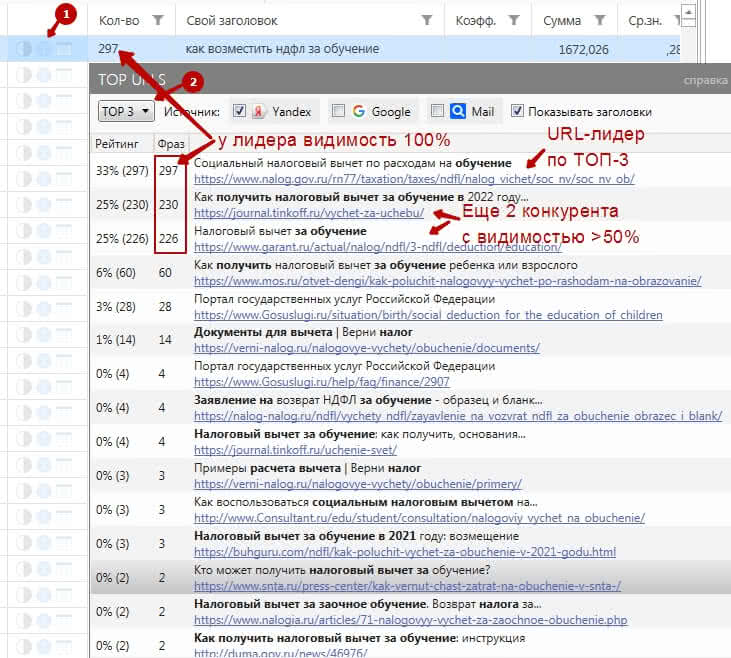Click the half-circle icon in the highlighted 297 row

point(24,48)
